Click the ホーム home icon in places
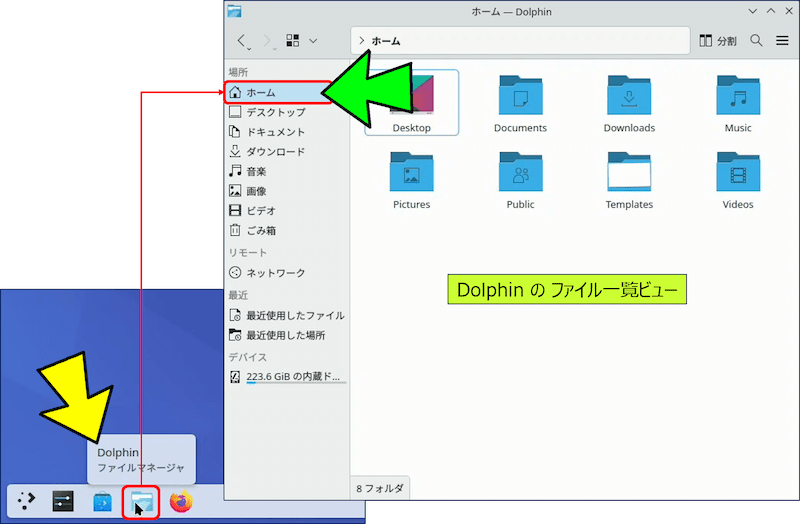 tap(235, 92)
